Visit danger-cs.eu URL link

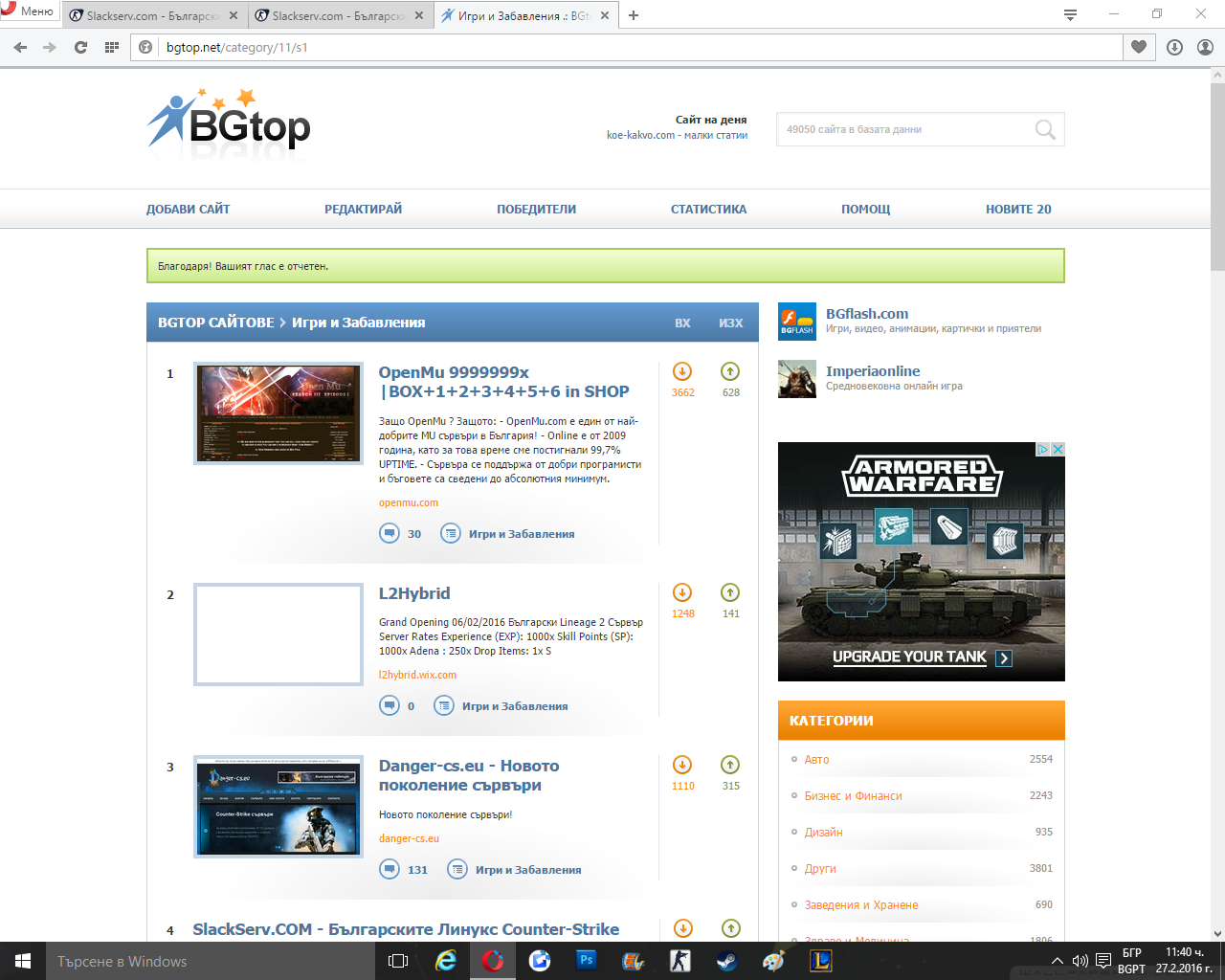[x=409, y=838]
